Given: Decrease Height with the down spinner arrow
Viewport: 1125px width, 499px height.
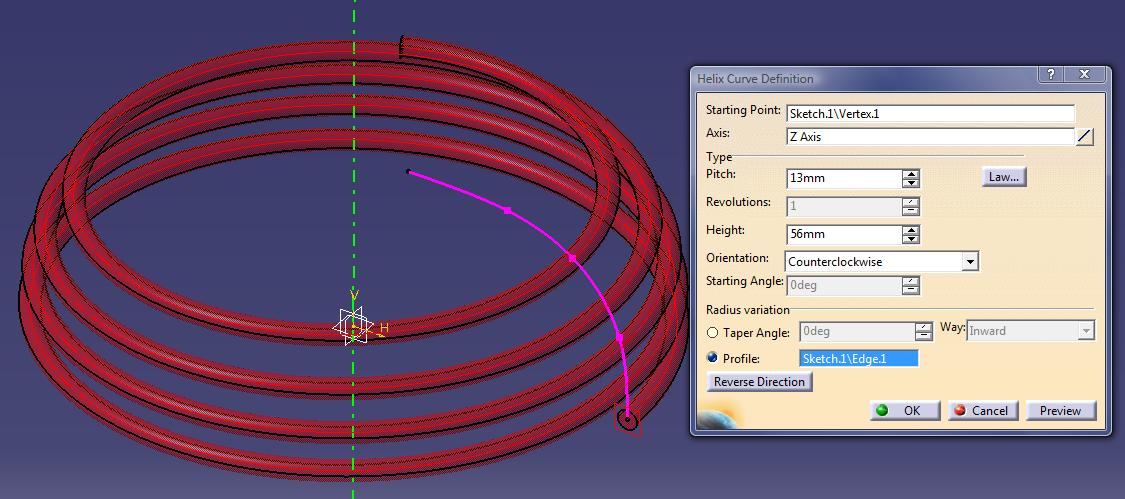Looking at the screenshot, I should [911, 239].
